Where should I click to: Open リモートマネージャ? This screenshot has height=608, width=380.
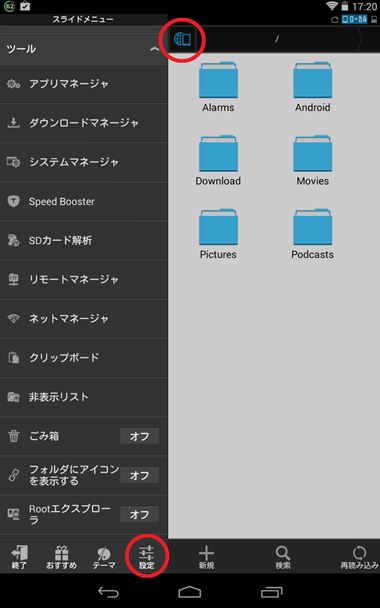[x=84, y=280]
